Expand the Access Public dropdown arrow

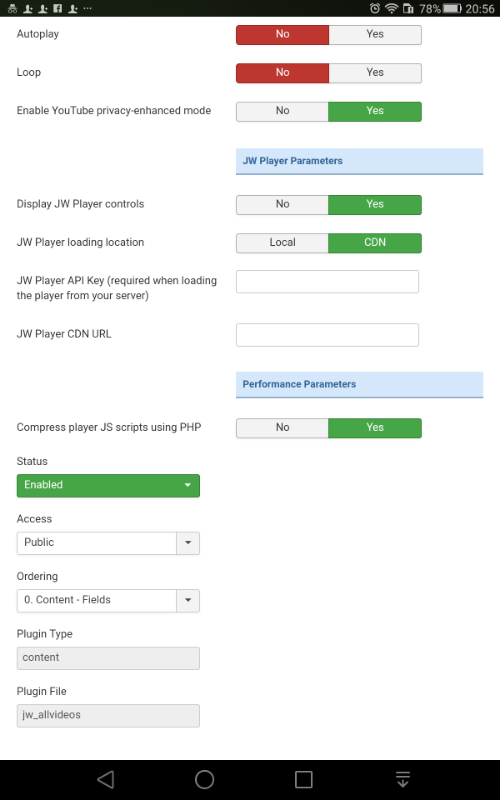point(188,543)
